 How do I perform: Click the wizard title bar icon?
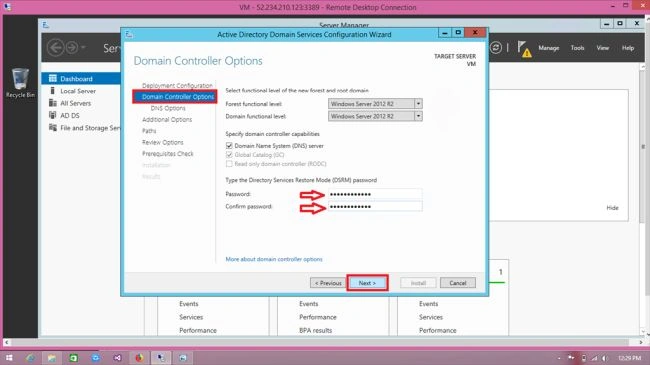click(129, 34)
